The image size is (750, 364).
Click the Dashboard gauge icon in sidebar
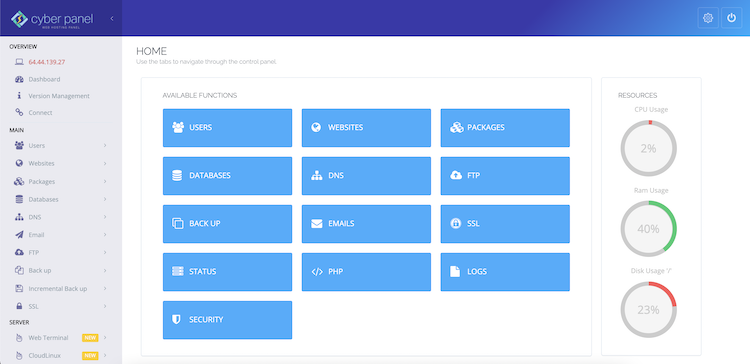pyautogui.click(x=19, y=79)
